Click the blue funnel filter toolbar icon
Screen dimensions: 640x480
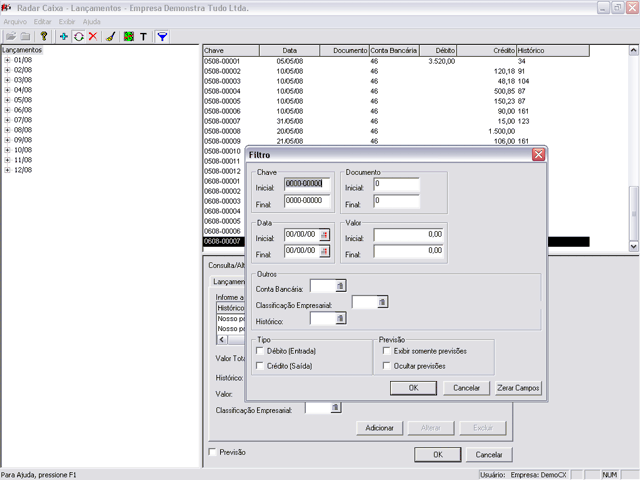coord(162,36)
